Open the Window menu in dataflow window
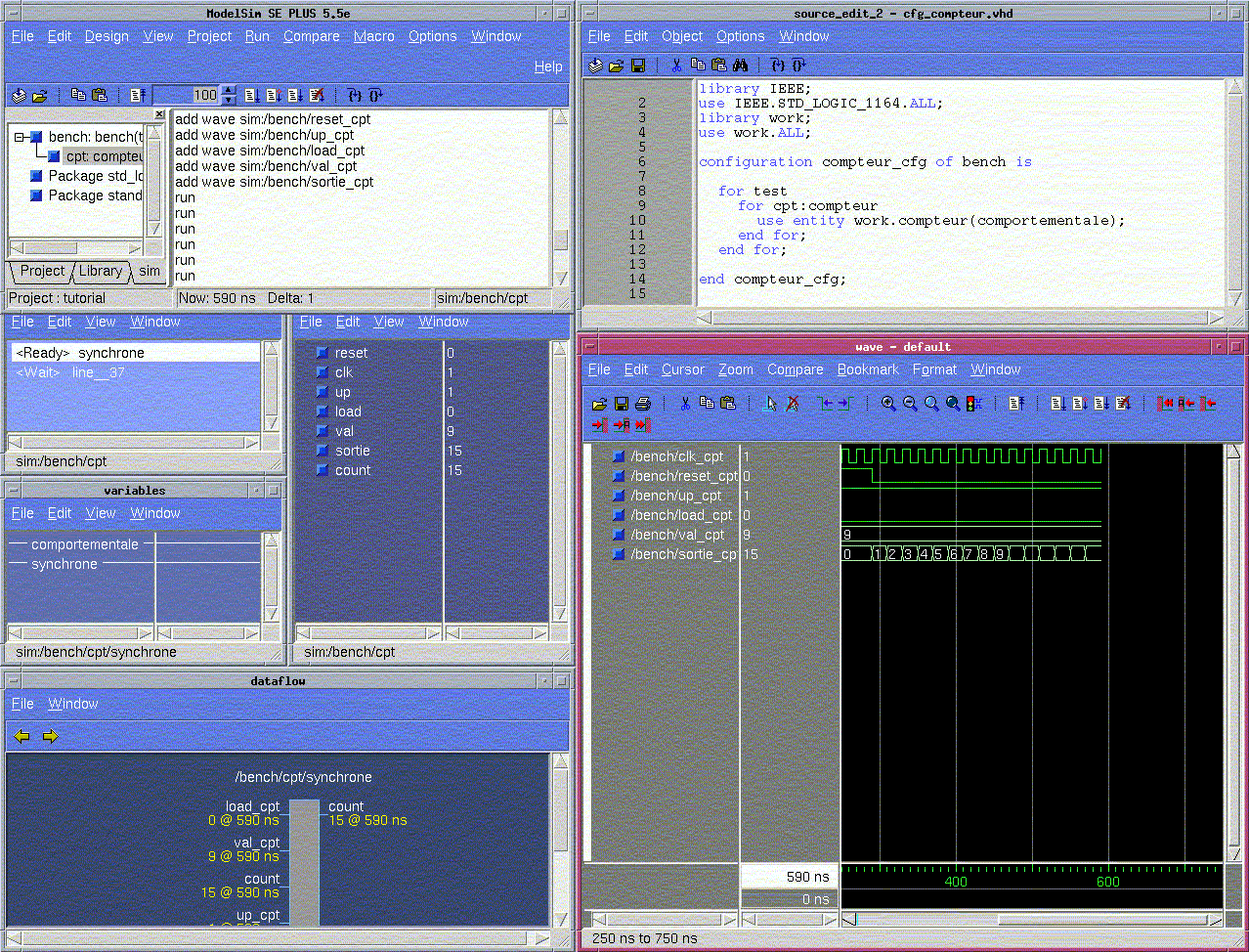This screenshot has height=952, width=1249. point(73,704)
